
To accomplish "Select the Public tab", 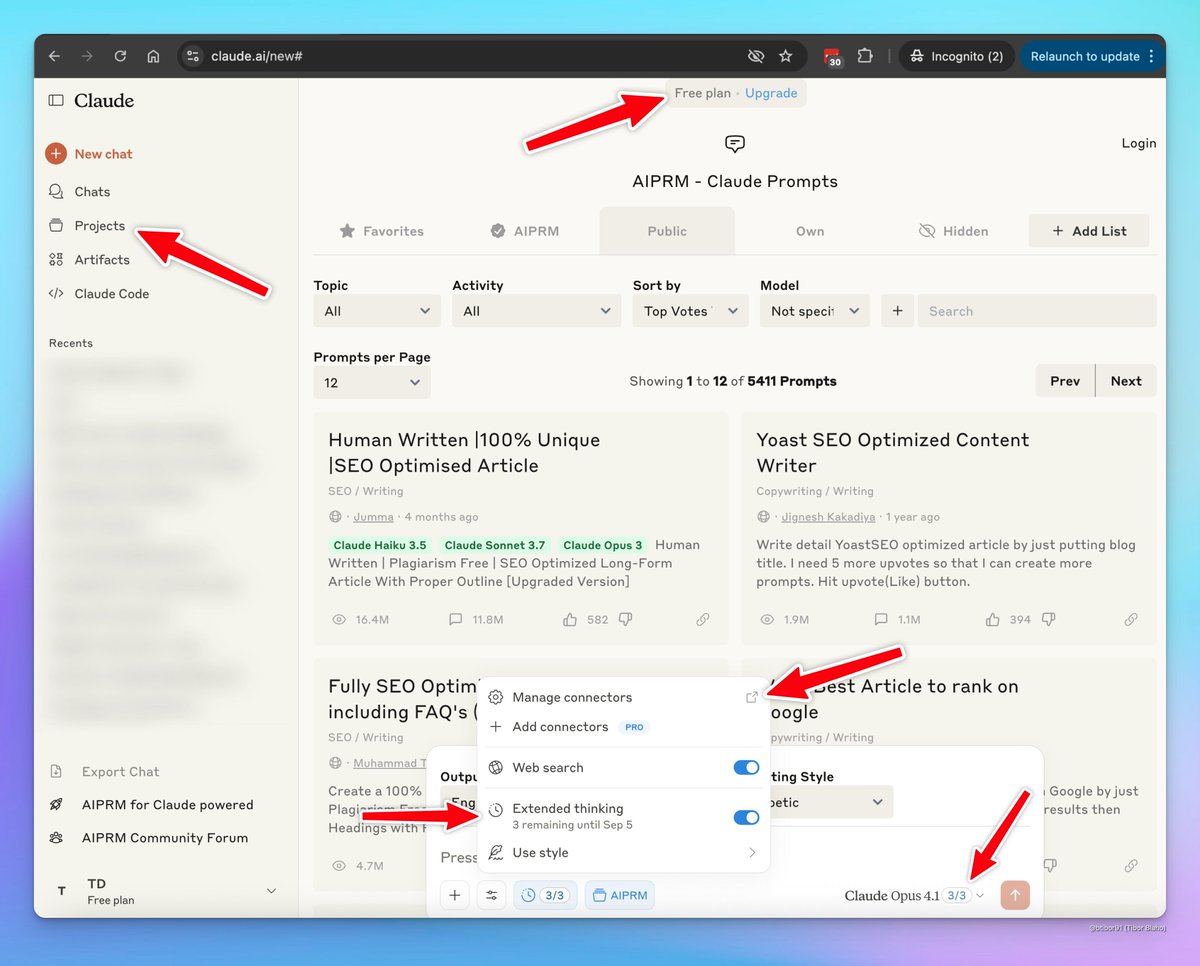I will pos(667,231).
